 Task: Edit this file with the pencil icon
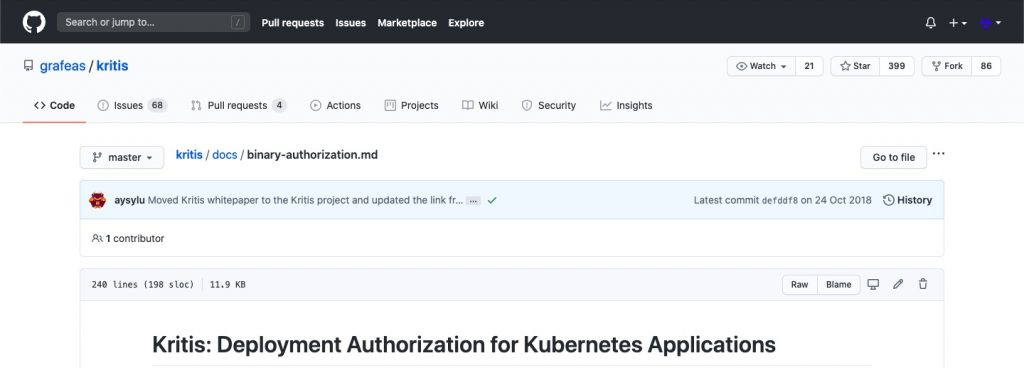pos(898,284)
